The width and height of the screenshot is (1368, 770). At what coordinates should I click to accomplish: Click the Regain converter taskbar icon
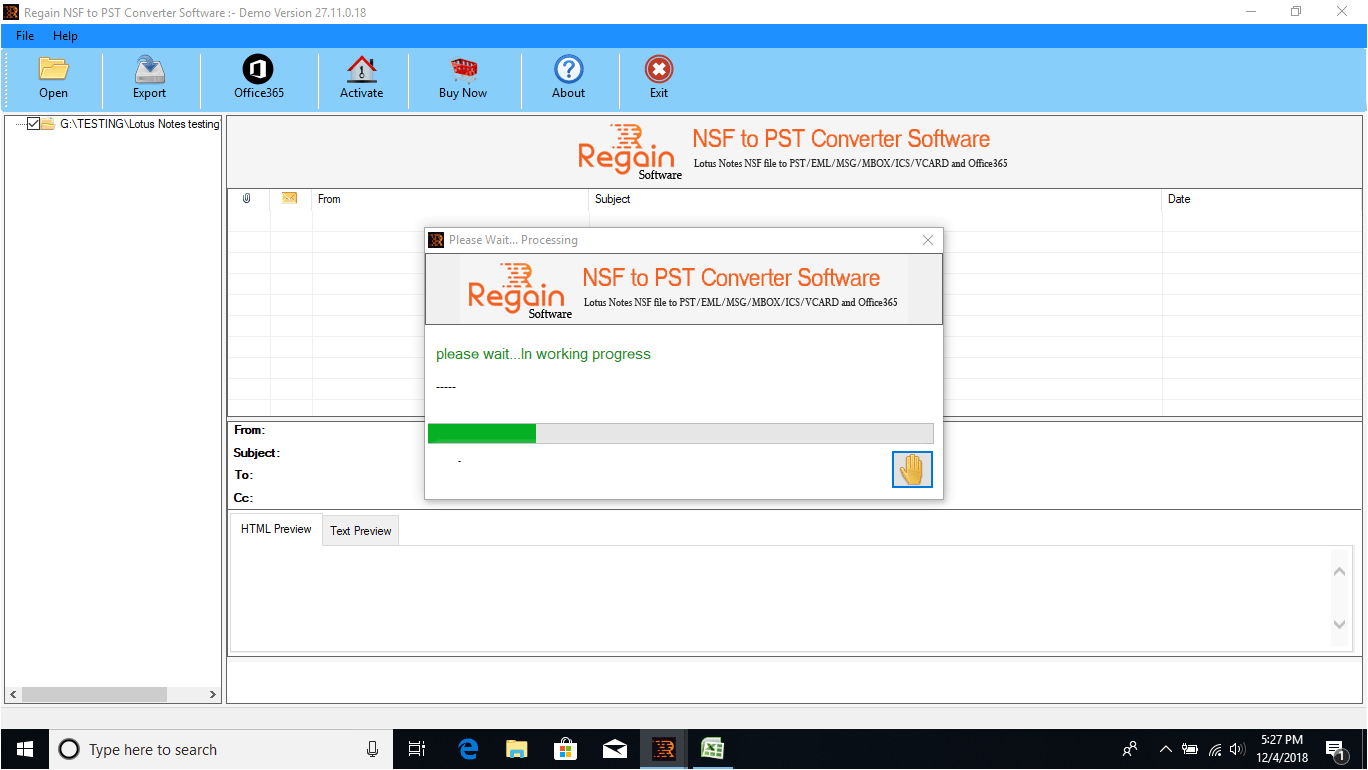pyautogui.click(x=663, y=749)
